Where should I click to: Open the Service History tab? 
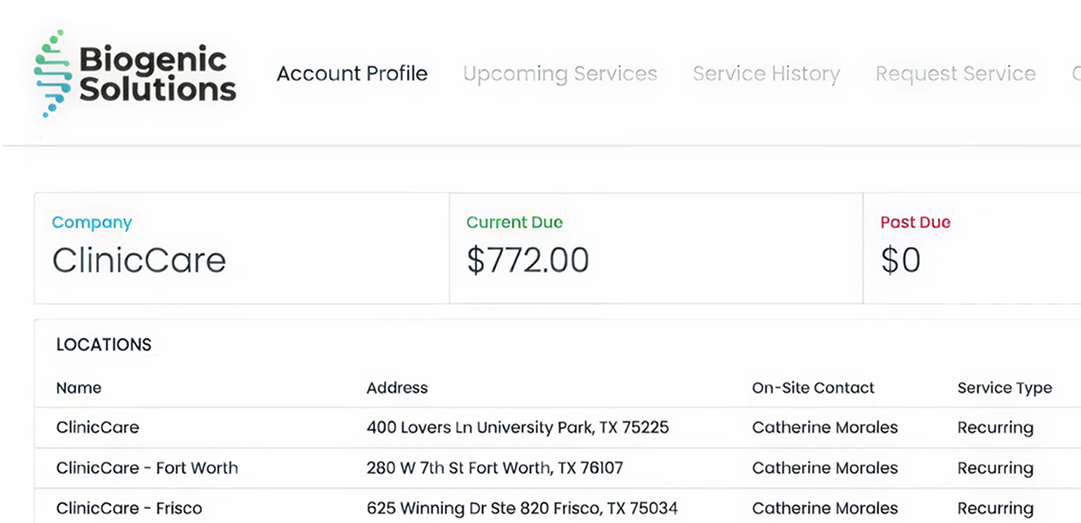click(x=766, y=74)
